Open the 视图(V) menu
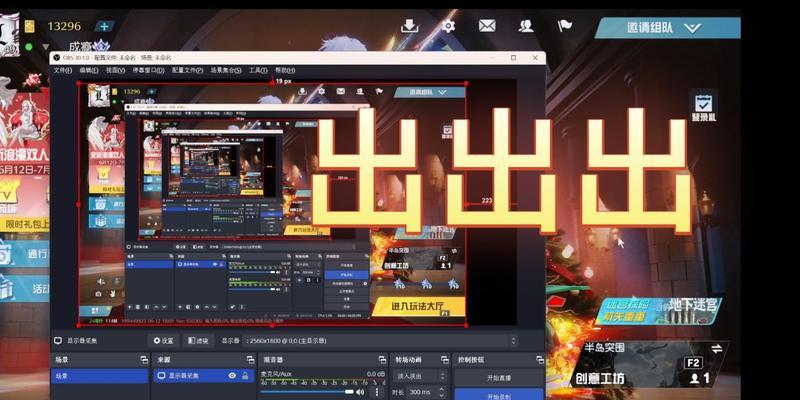The height and width of the screenshot is (400, 800). 115,70
